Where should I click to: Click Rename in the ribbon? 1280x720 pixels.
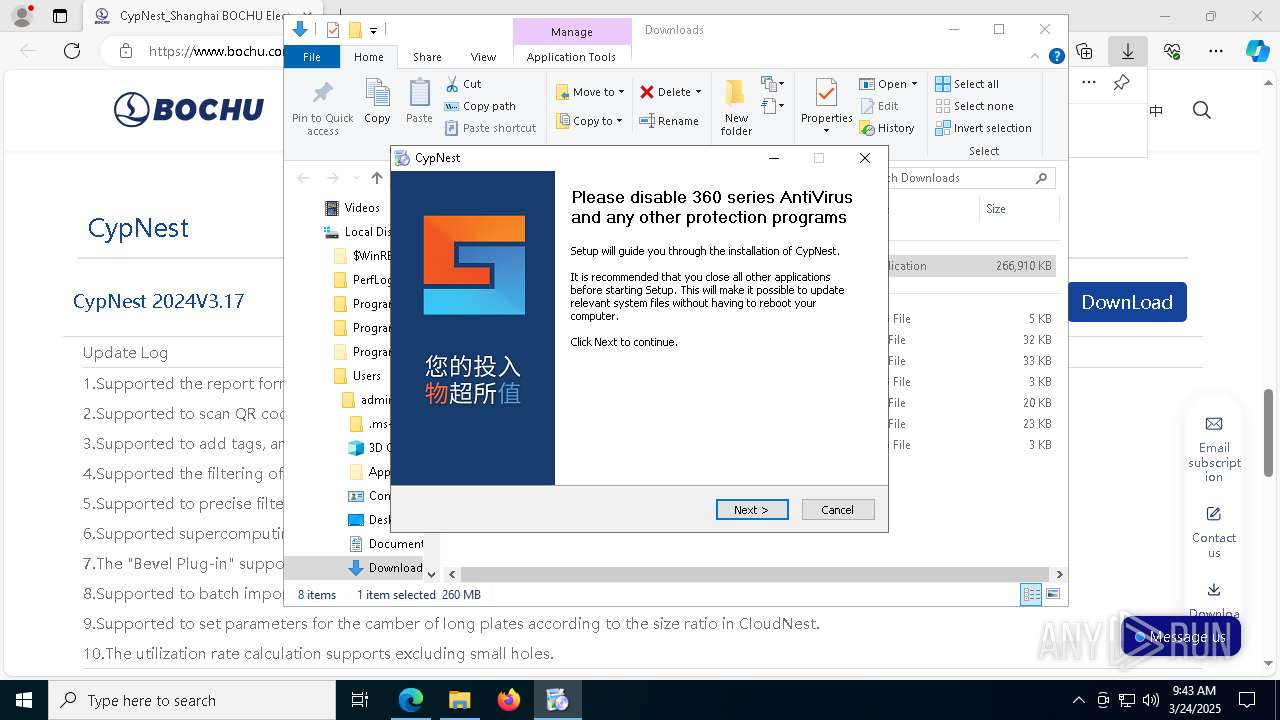pyautogui.click(x=670, y=121)
